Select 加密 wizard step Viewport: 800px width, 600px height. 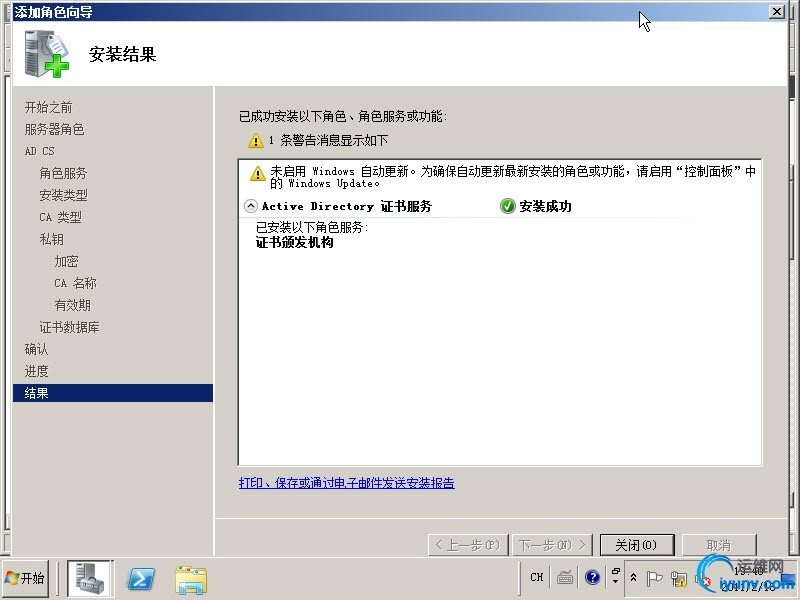pos(66,261)
